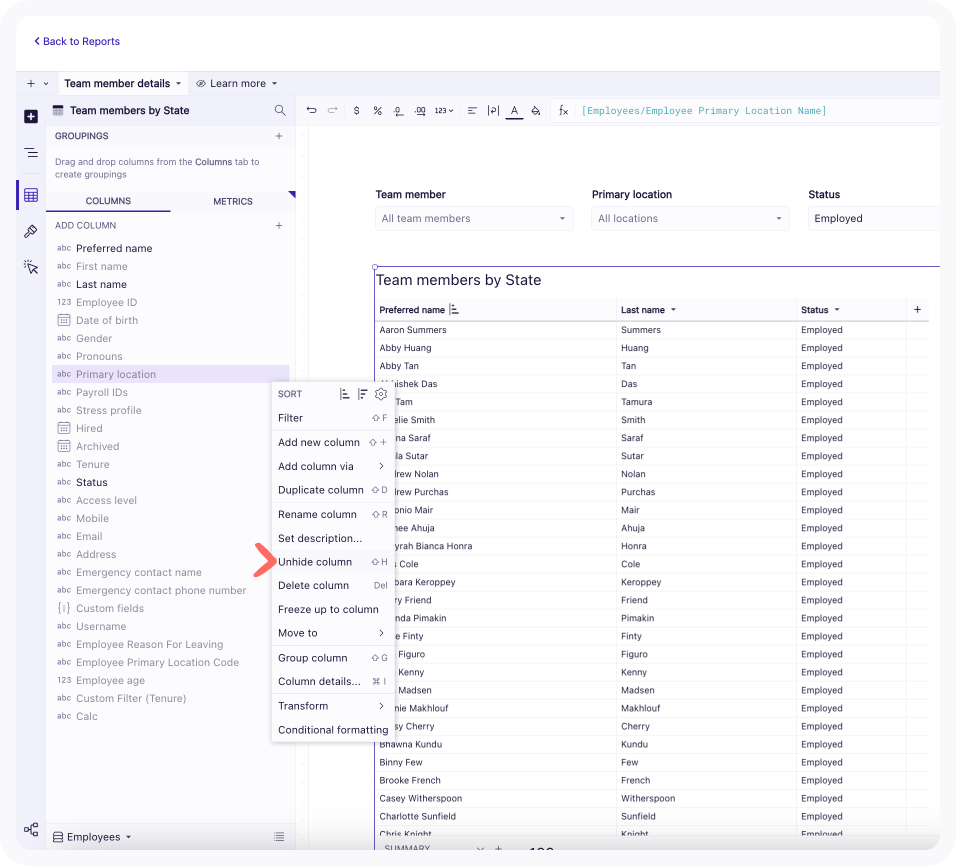This screenshot has height=866, width=956.
Task: Choose Group column menu item
Action: tap(332, 658)
